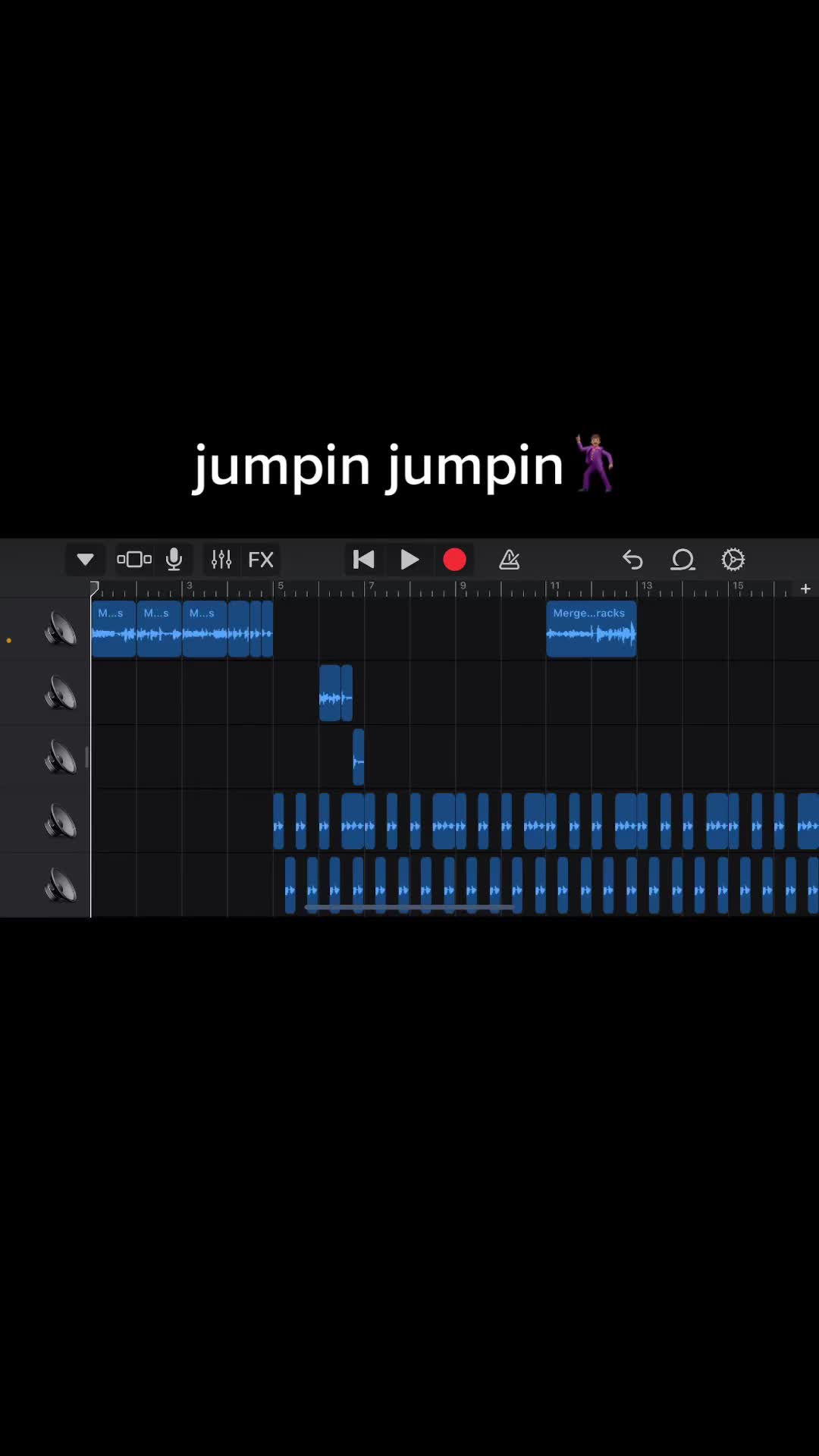Open the FX effects panel
The height and width of the screenshot is (1456, 819).
[261, 560]
